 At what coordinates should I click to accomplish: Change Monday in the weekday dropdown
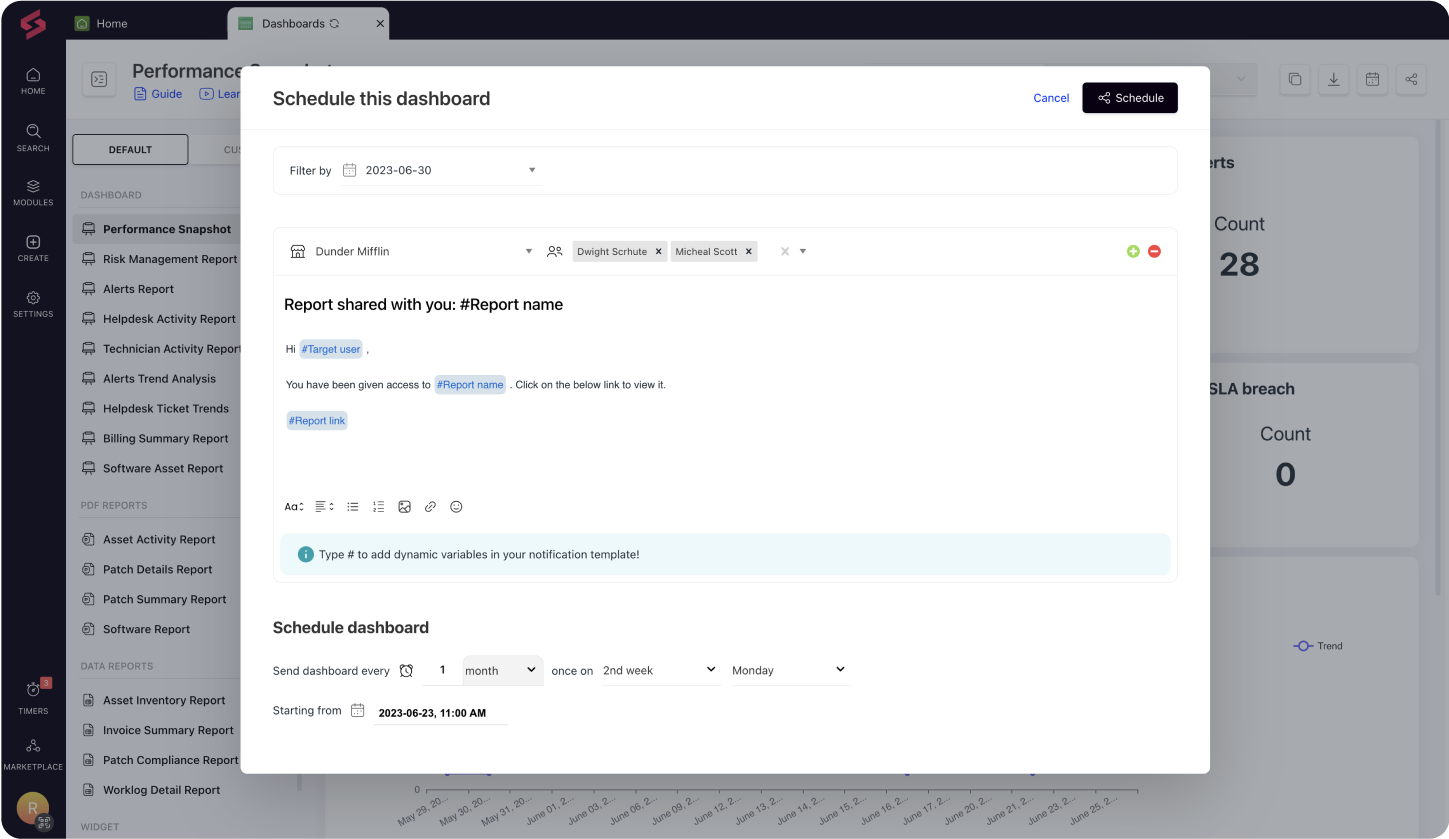point(789,670)
